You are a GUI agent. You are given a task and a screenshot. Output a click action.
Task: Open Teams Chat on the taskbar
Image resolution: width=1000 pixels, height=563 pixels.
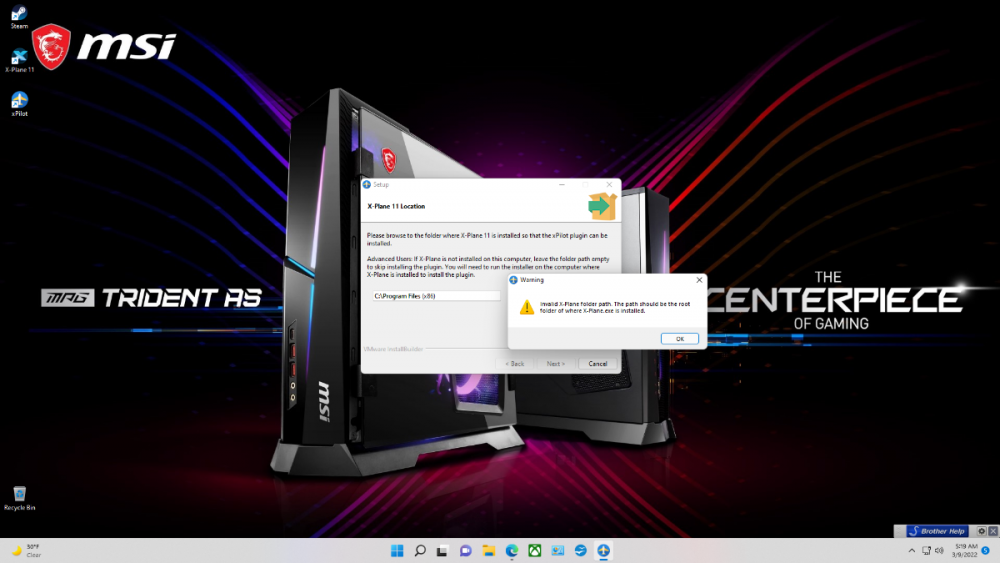(x=466, y=550)
